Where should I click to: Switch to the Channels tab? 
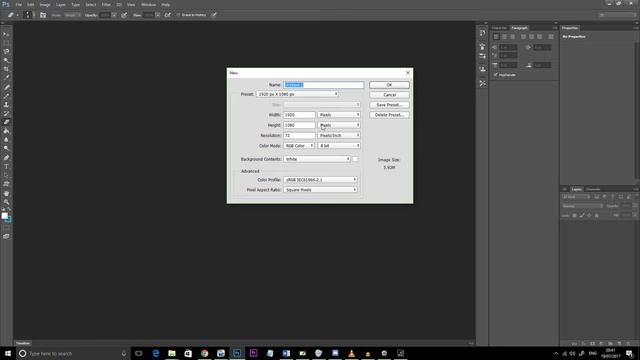(593, 189)
